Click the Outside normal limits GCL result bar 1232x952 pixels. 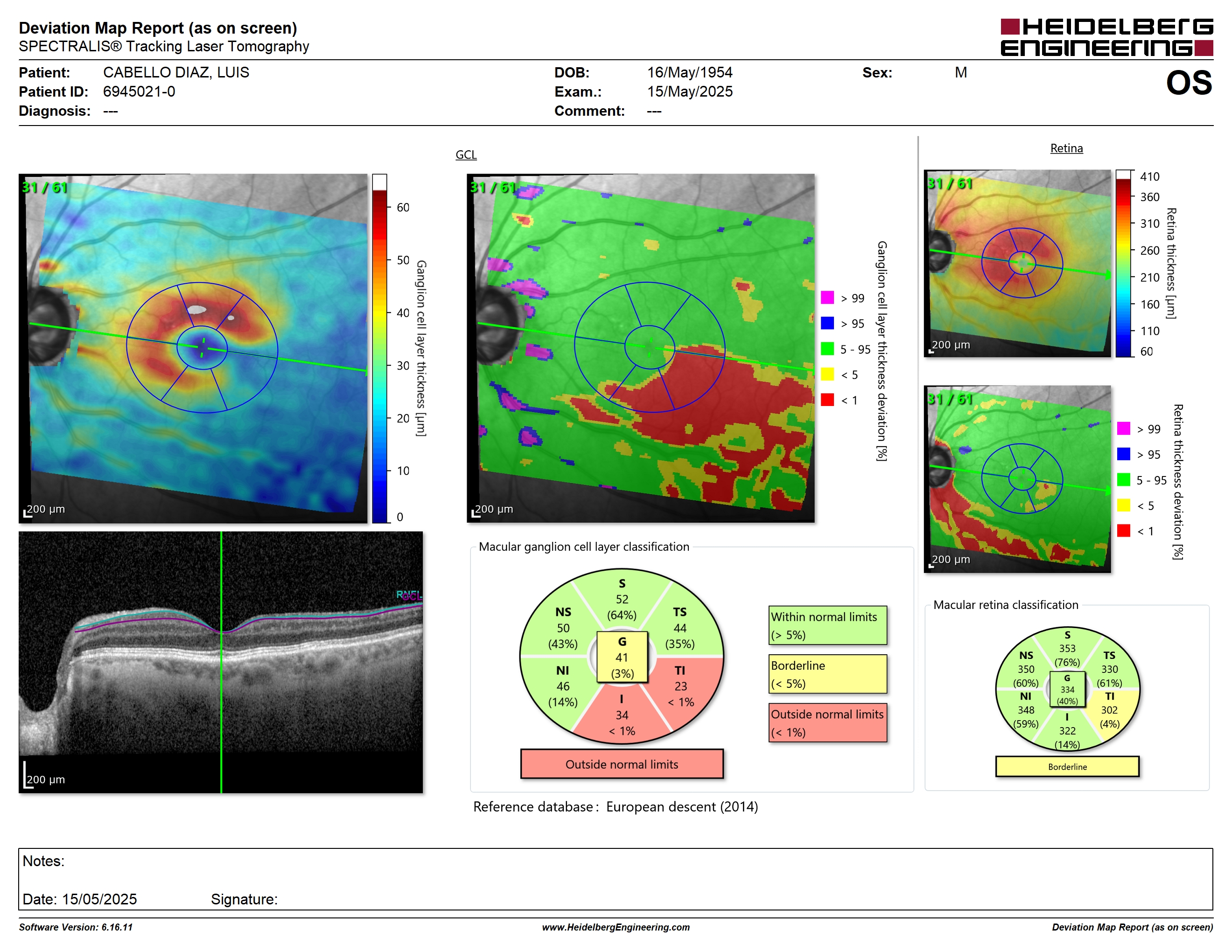click(622, 764)
